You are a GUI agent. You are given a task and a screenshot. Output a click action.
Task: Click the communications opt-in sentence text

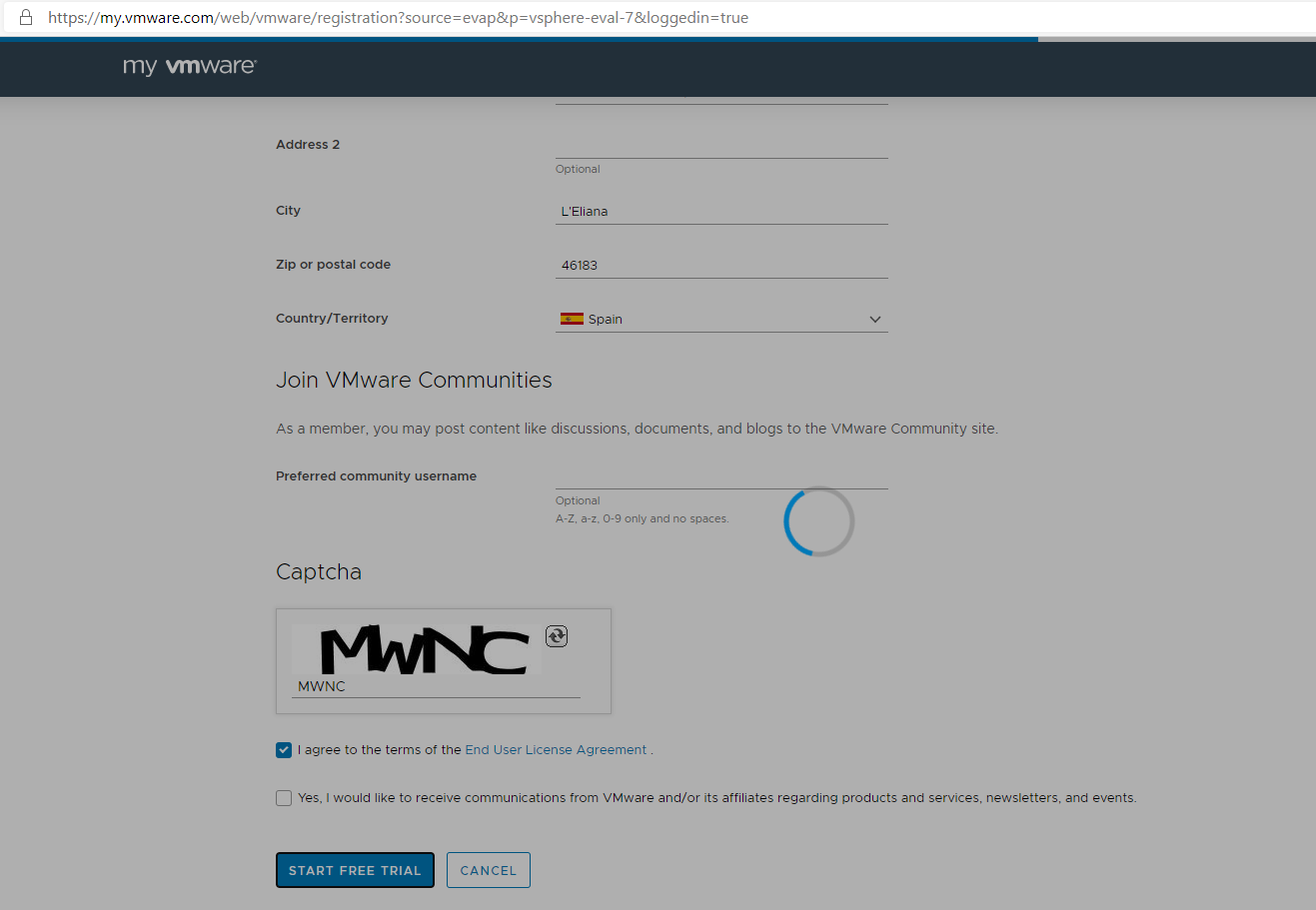[x=717, y=798]
